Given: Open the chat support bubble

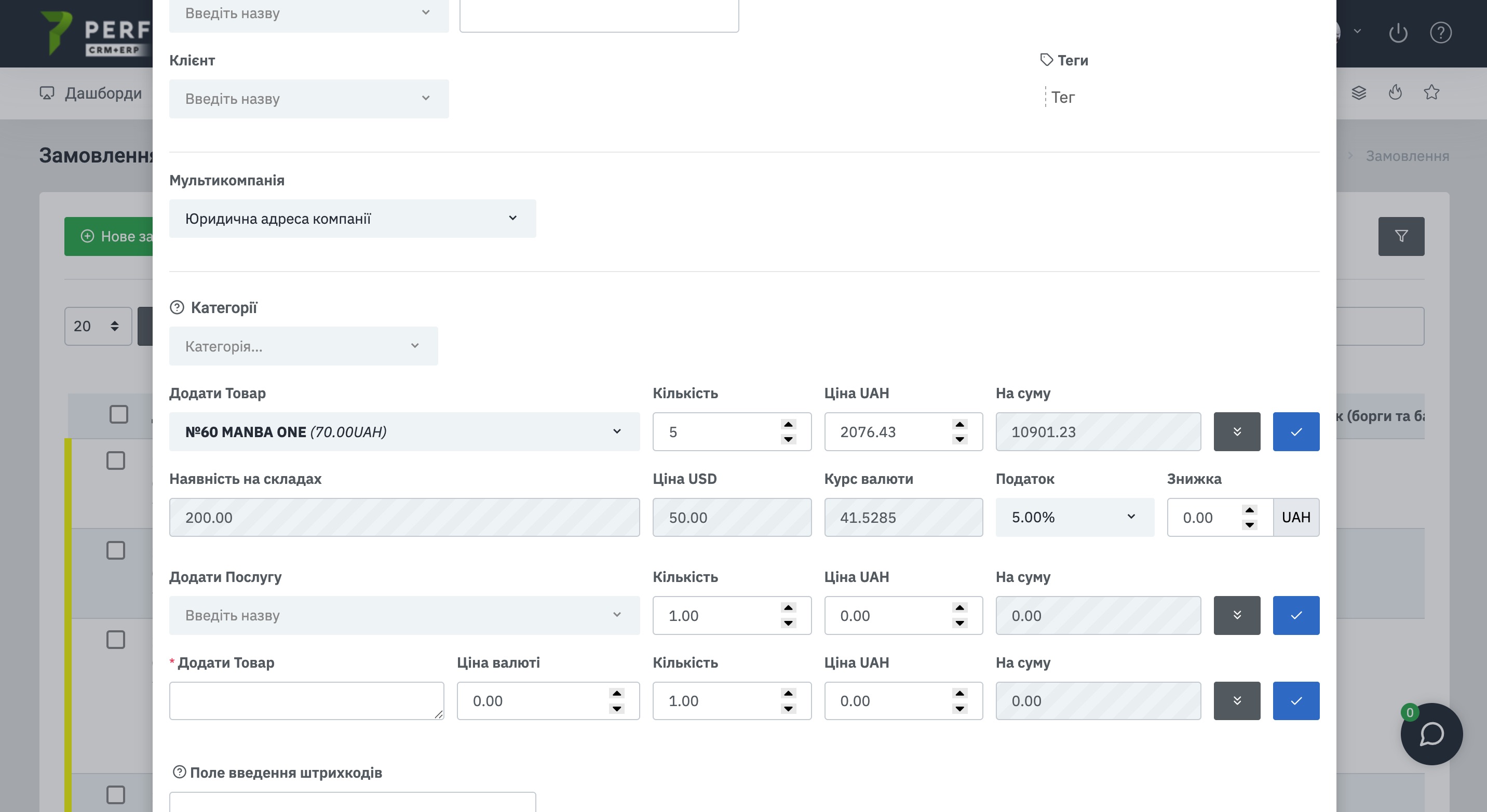Looking at the screenshot, I should coord(1431,734).
